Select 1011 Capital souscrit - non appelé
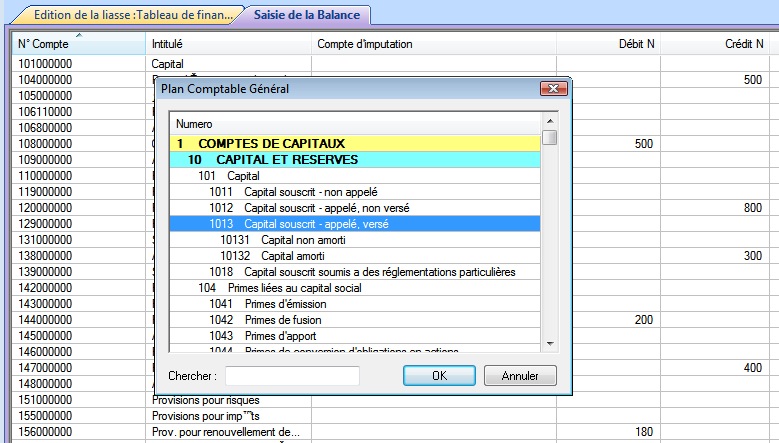The width and height of the screenshot is (779, 443). click(x=355, y=192)
